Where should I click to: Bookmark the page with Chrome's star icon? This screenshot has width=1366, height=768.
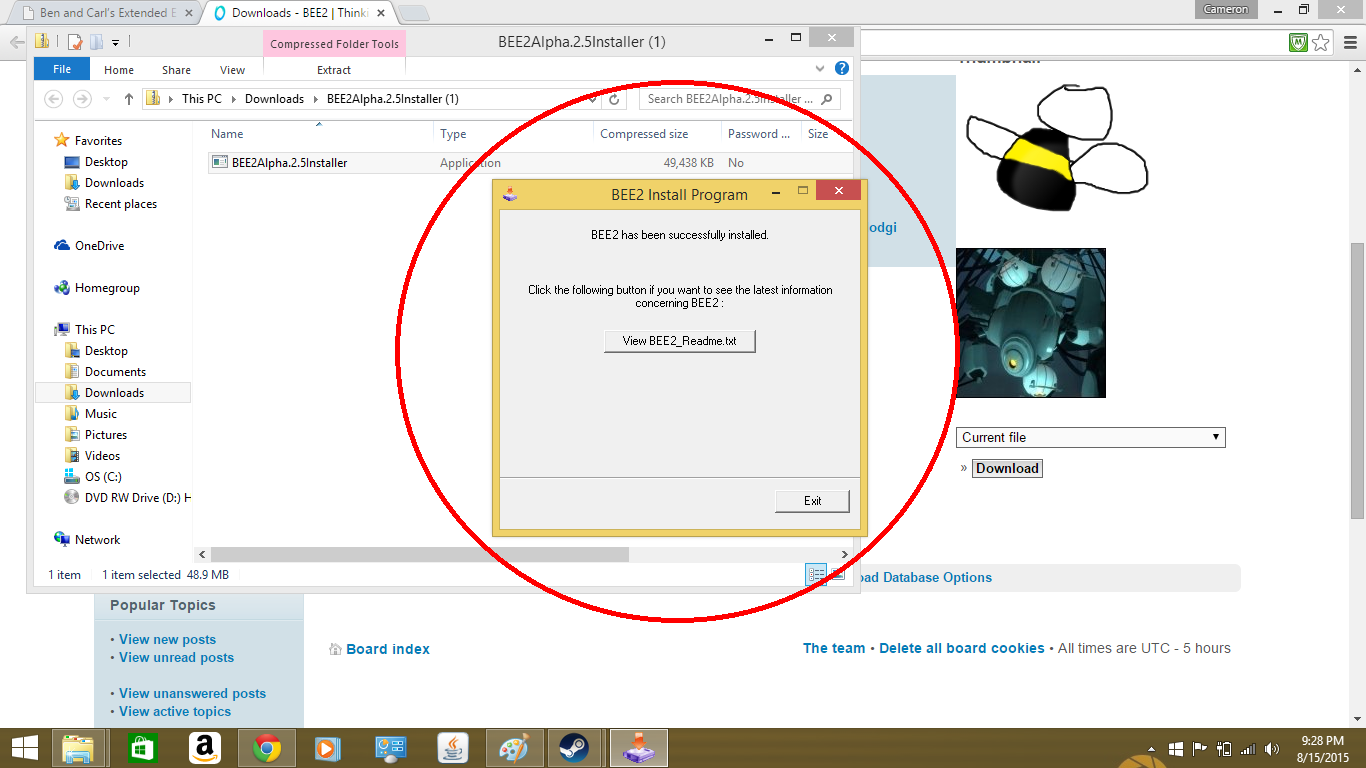pos(1321,42)
